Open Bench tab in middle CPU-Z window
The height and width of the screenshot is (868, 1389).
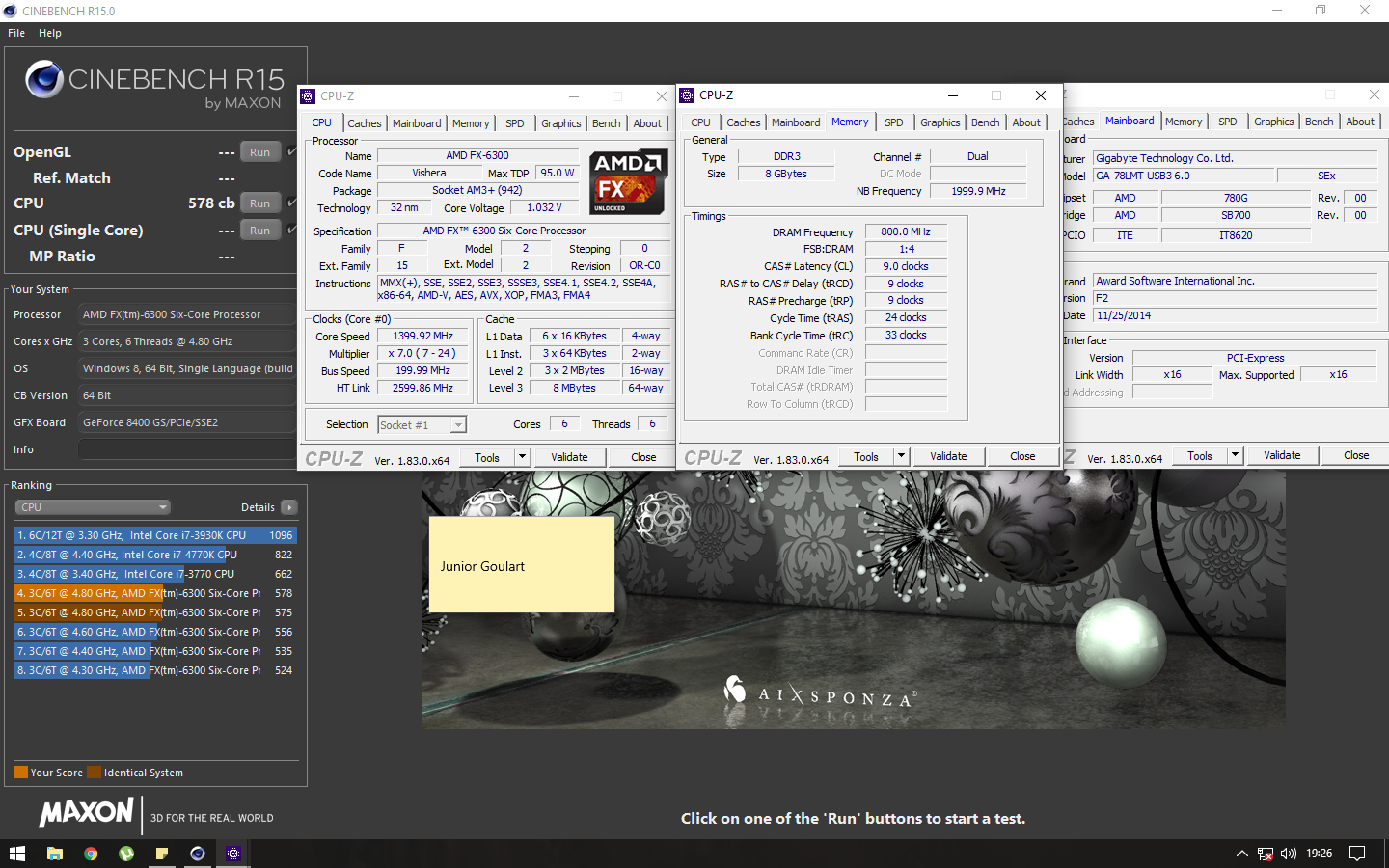986,122
